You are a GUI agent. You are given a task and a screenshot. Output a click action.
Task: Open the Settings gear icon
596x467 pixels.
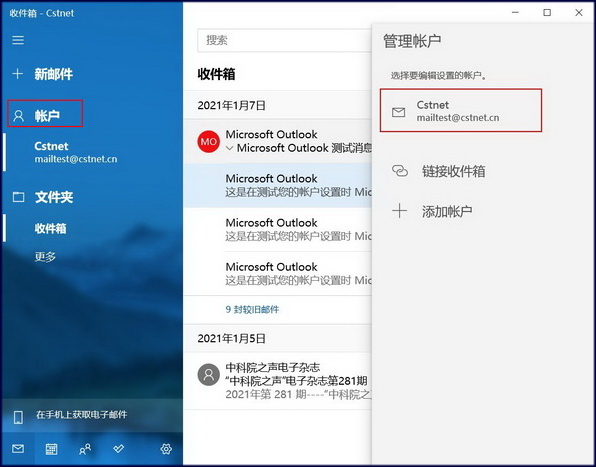pos(166,449)
